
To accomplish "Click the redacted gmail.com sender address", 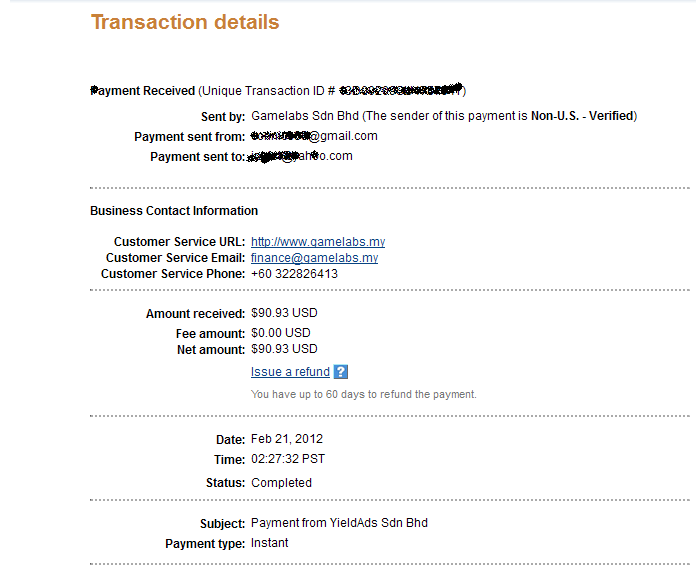I will (x=314, y=136).
